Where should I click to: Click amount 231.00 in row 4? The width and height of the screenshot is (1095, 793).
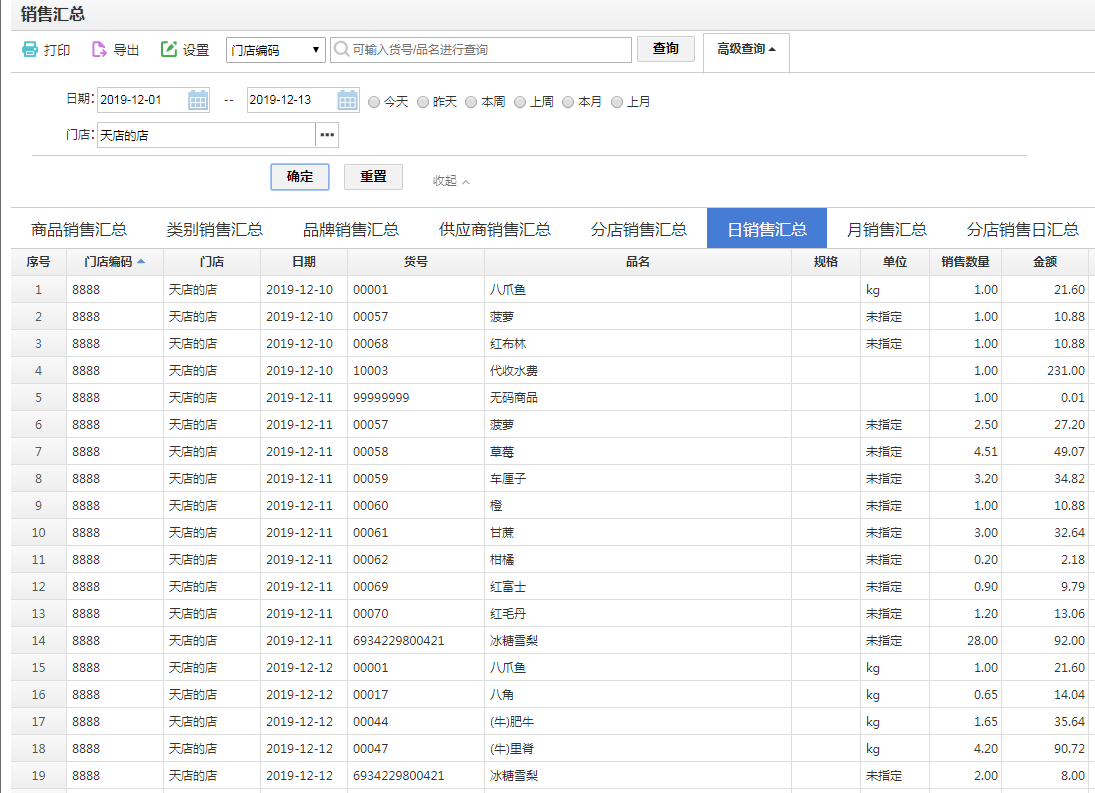1066,371
